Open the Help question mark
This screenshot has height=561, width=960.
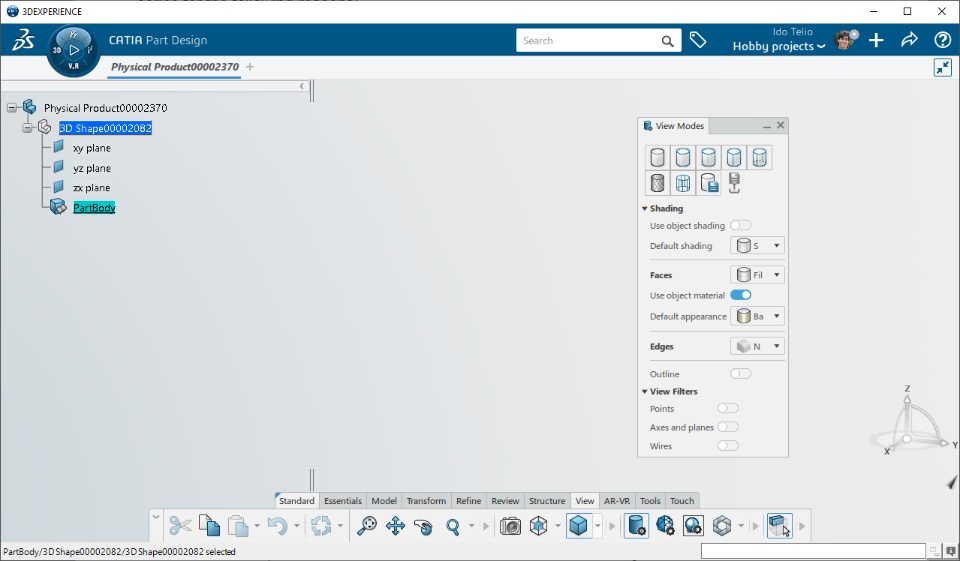point(942,40)
